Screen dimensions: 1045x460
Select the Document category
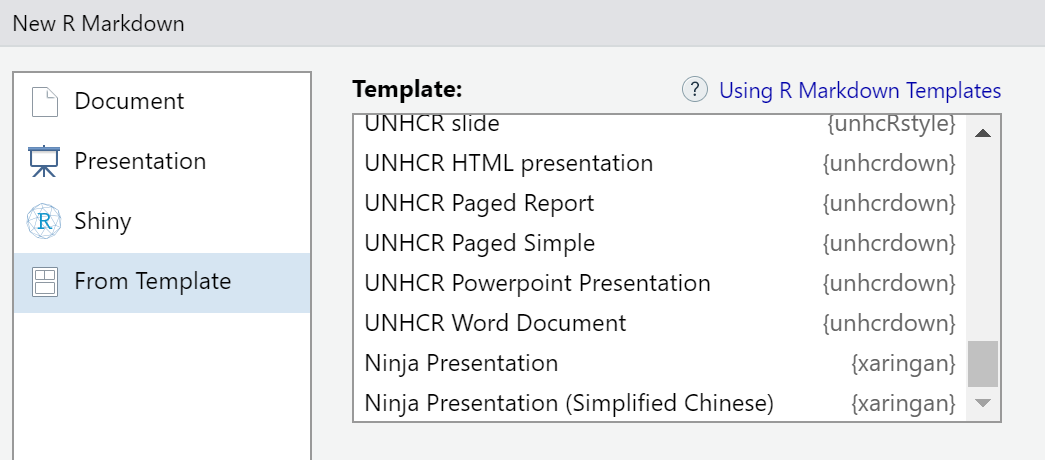pyautogui.click(x=129, y=102)
